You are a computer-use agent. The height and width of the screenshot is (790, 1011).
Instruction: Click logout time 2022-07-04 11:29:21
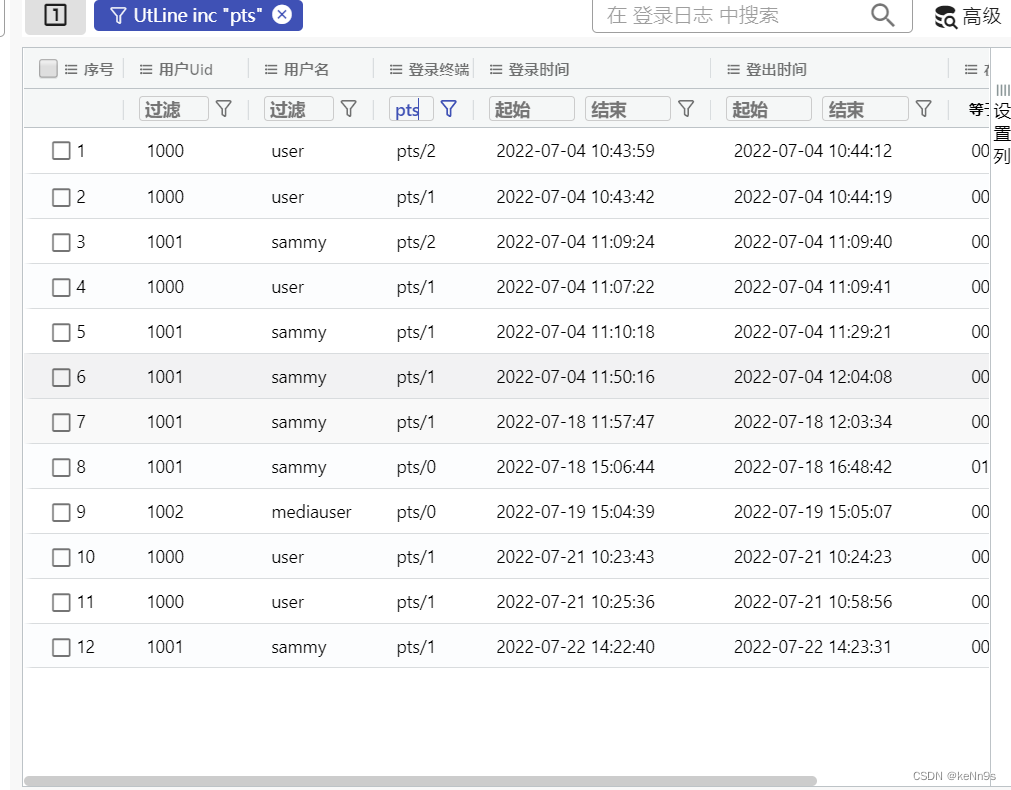click(812, 332)
